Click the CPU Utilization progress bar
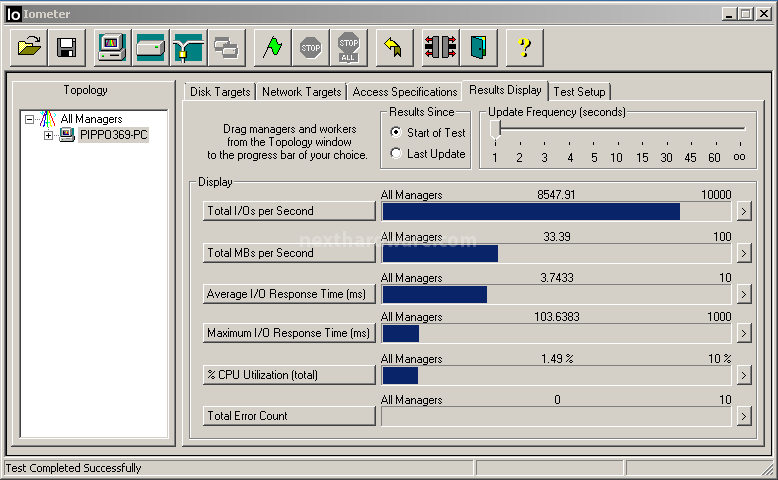The image size is (778, 480). tap(556, 376)
